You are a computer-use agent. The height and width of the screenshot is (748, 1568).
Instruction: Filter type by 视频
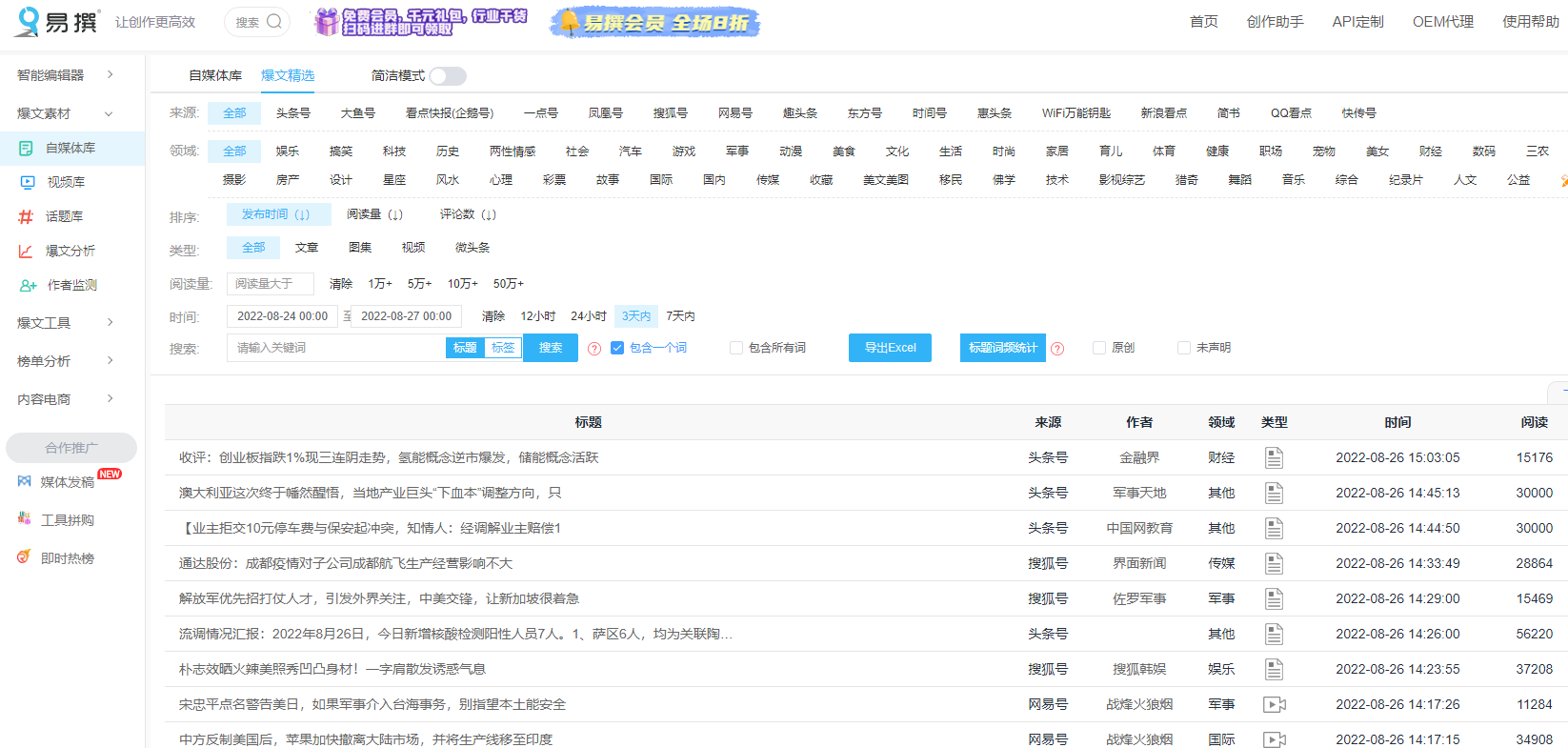coord(413,248)
